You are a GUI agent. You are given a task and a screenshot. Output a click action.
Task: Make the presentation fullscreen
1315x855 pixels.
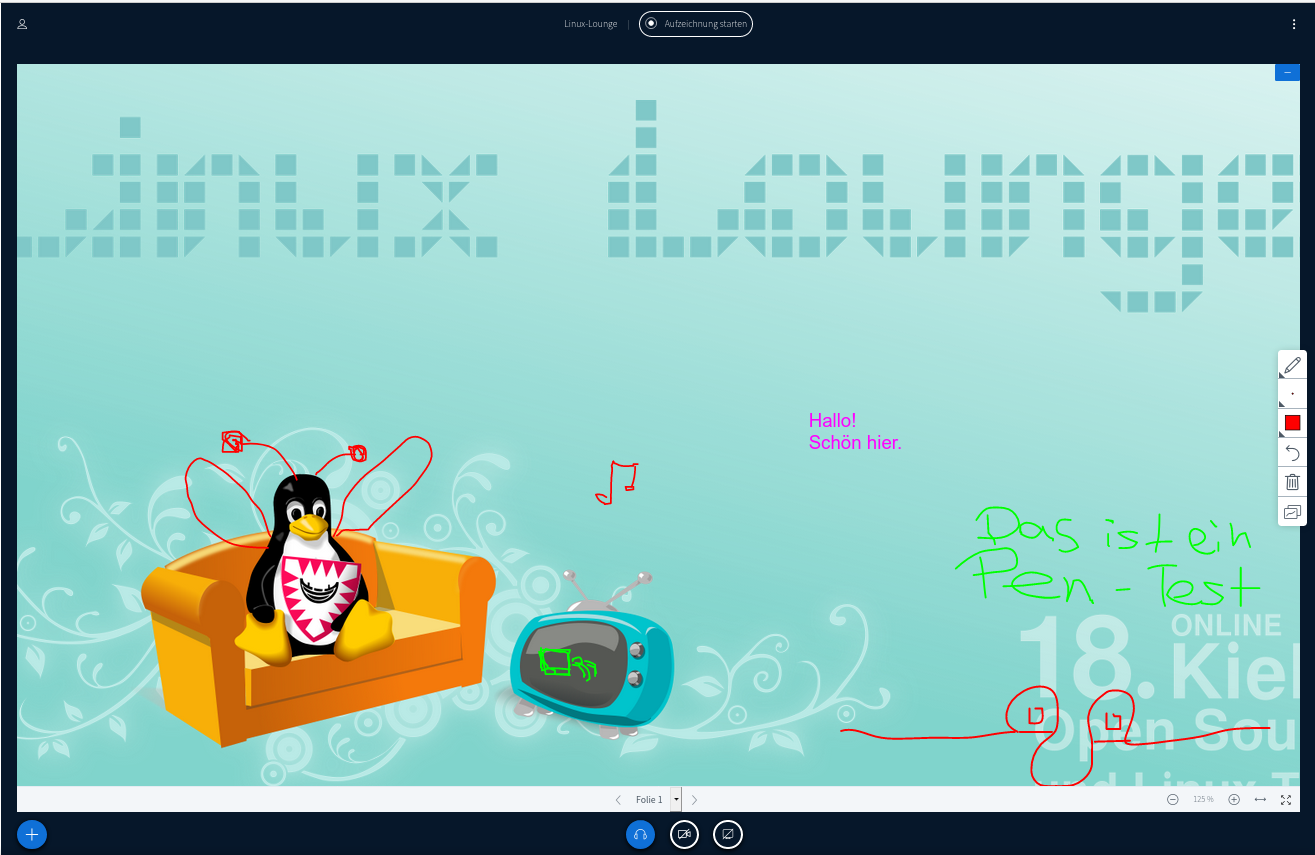tap(1286, 800)
